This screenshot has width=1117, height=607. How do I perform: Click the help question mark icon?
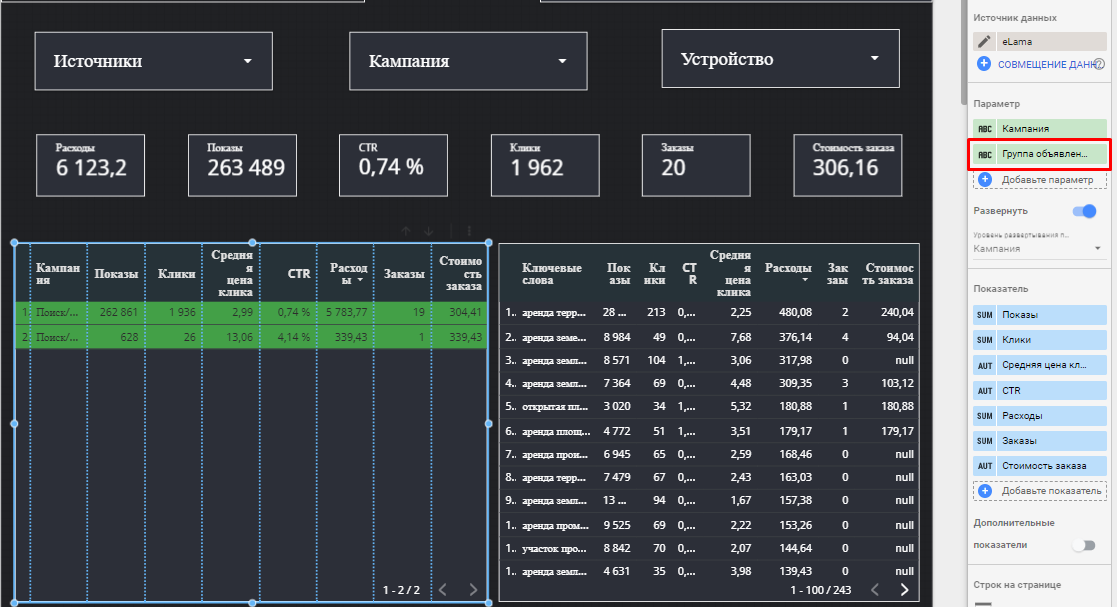point(1099,64)
